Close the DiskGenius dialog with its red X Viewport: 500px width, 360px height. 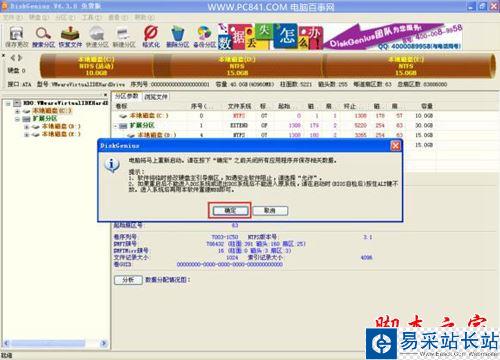395,146
